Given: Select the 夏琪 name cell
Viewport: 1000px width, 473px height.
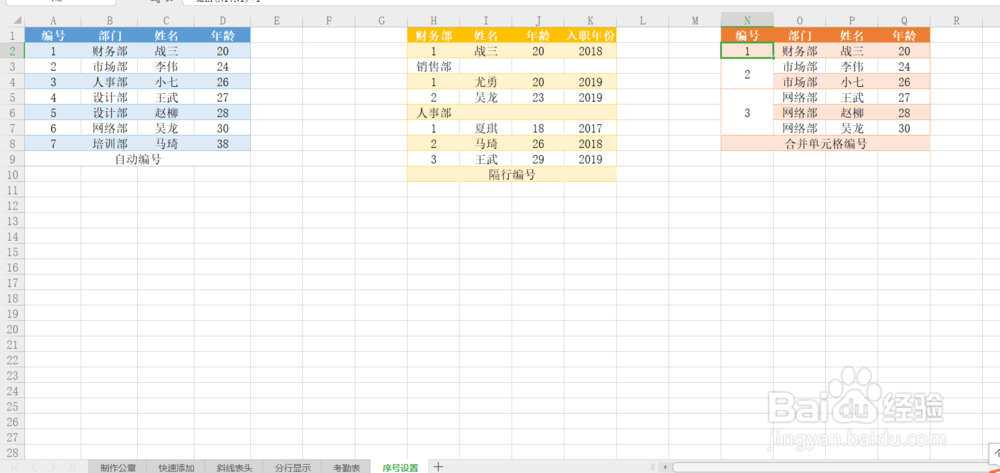Looking at the screenshot, I should 485,128.
